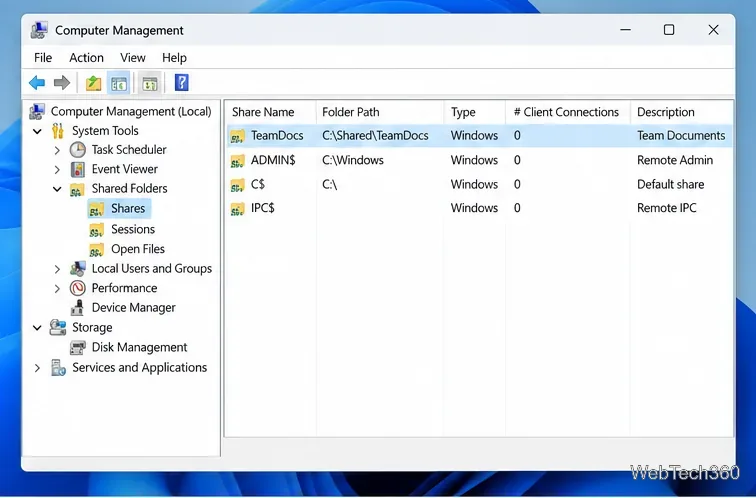Expand Services and Applications node
This screenshot has height=498, width=756.
37,368
